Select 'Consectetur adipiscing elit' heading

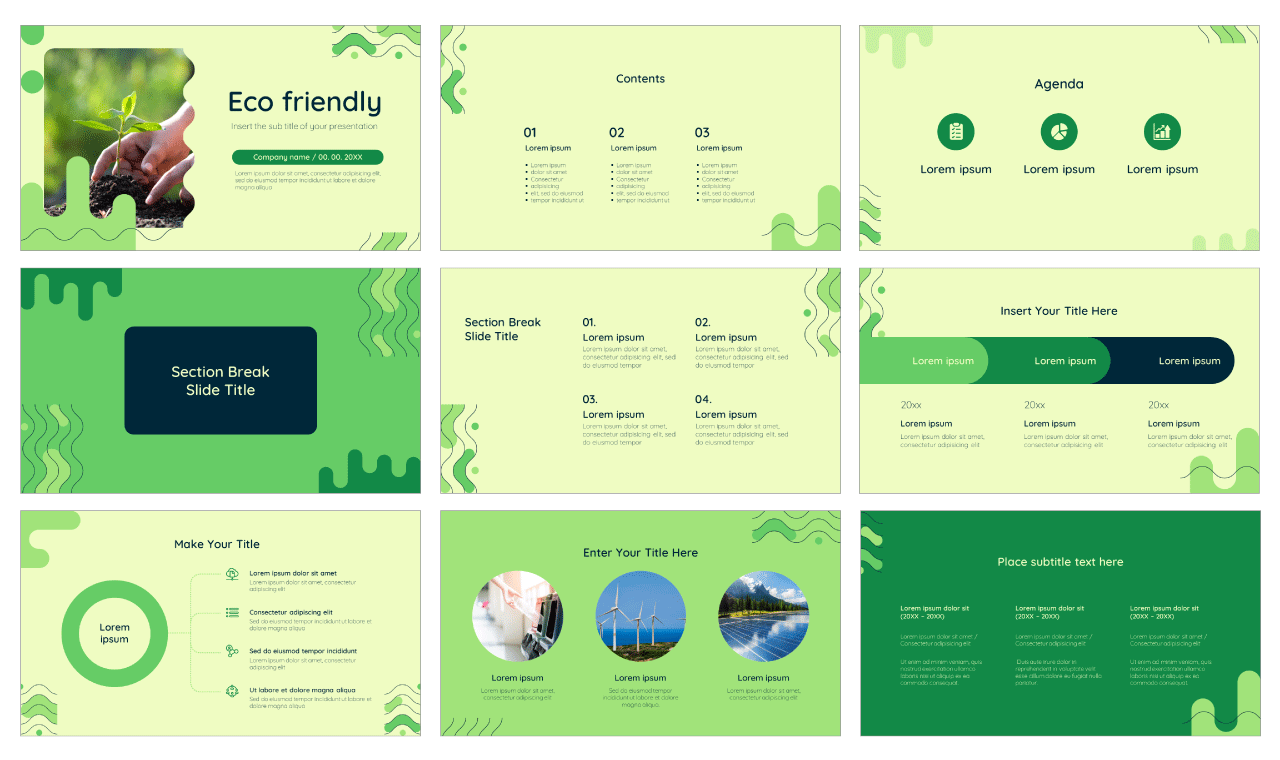click(291, 612)
